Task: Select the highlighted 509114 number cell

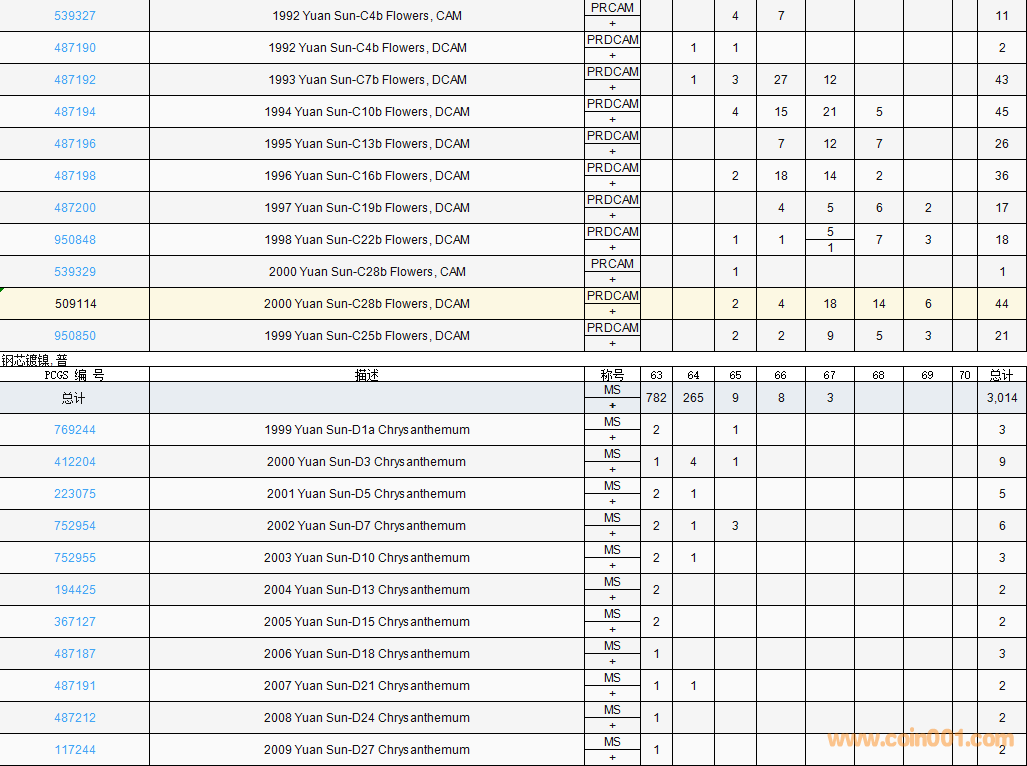Action: (75, 304)
